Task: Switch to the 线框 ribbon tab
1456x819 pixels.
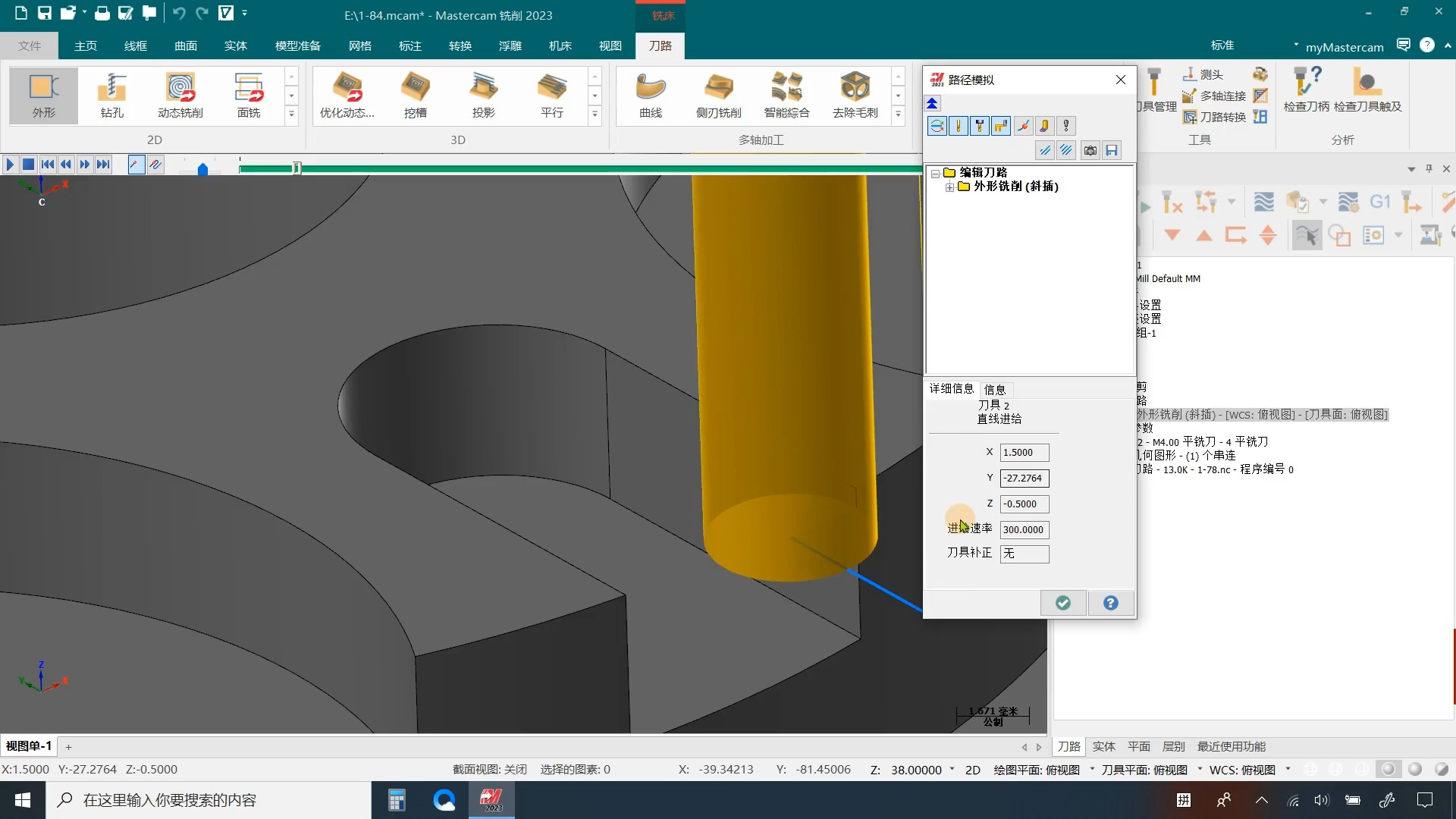Action: tap(136, 45)
